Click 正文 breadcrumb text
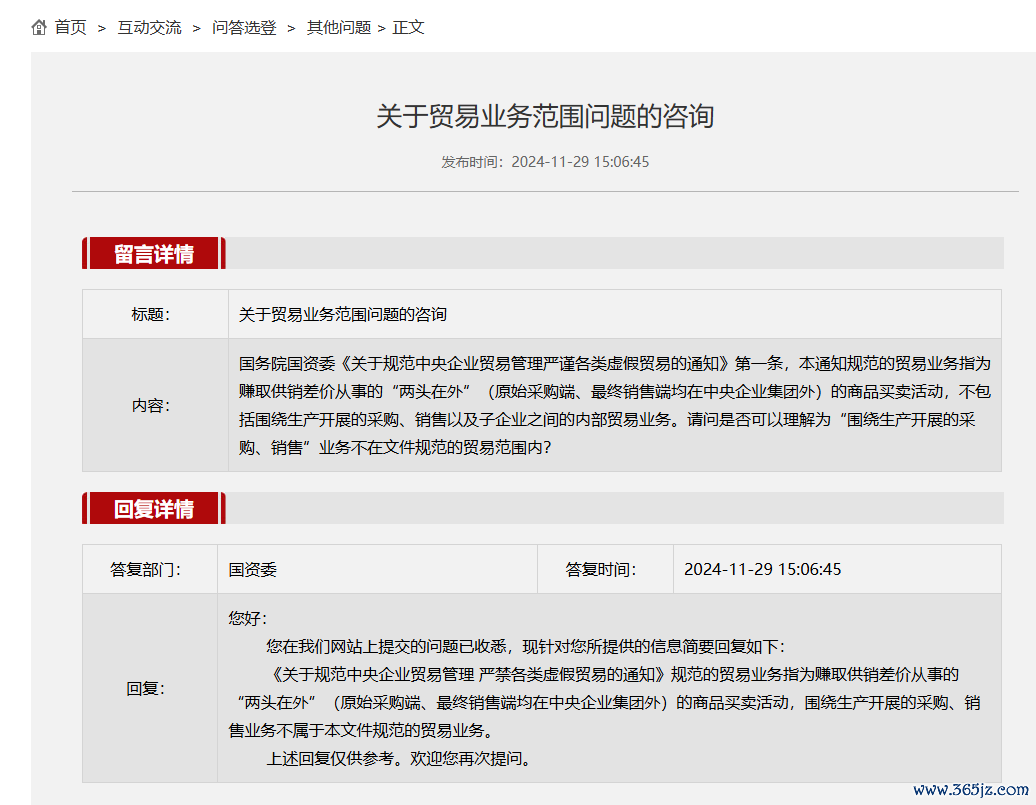Viewport: 1036px width, 805px height. pyautogui.click(x=408, y=28)
